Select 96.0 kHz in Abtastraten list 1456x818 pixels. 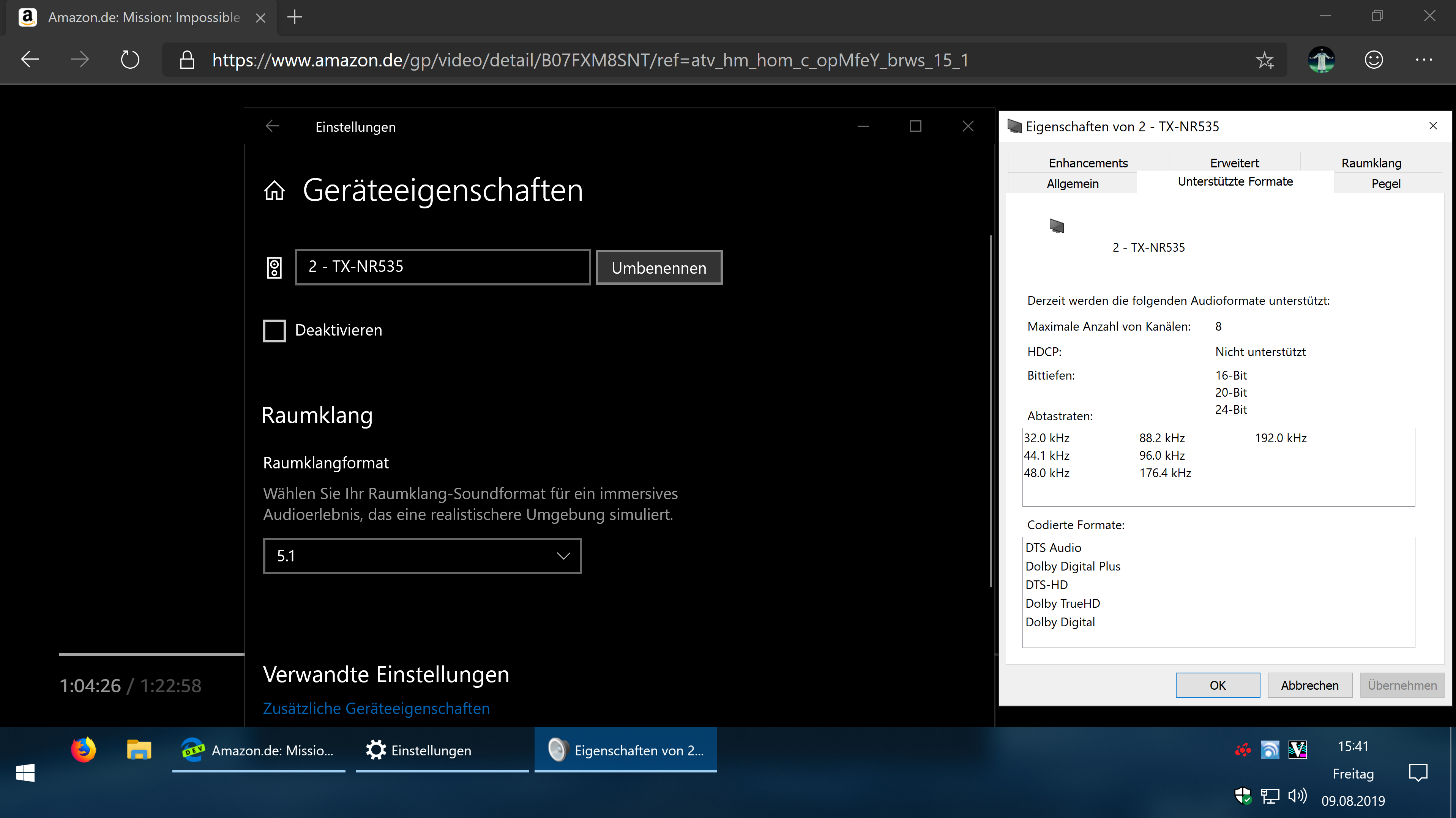click(x=1162, y=455)
